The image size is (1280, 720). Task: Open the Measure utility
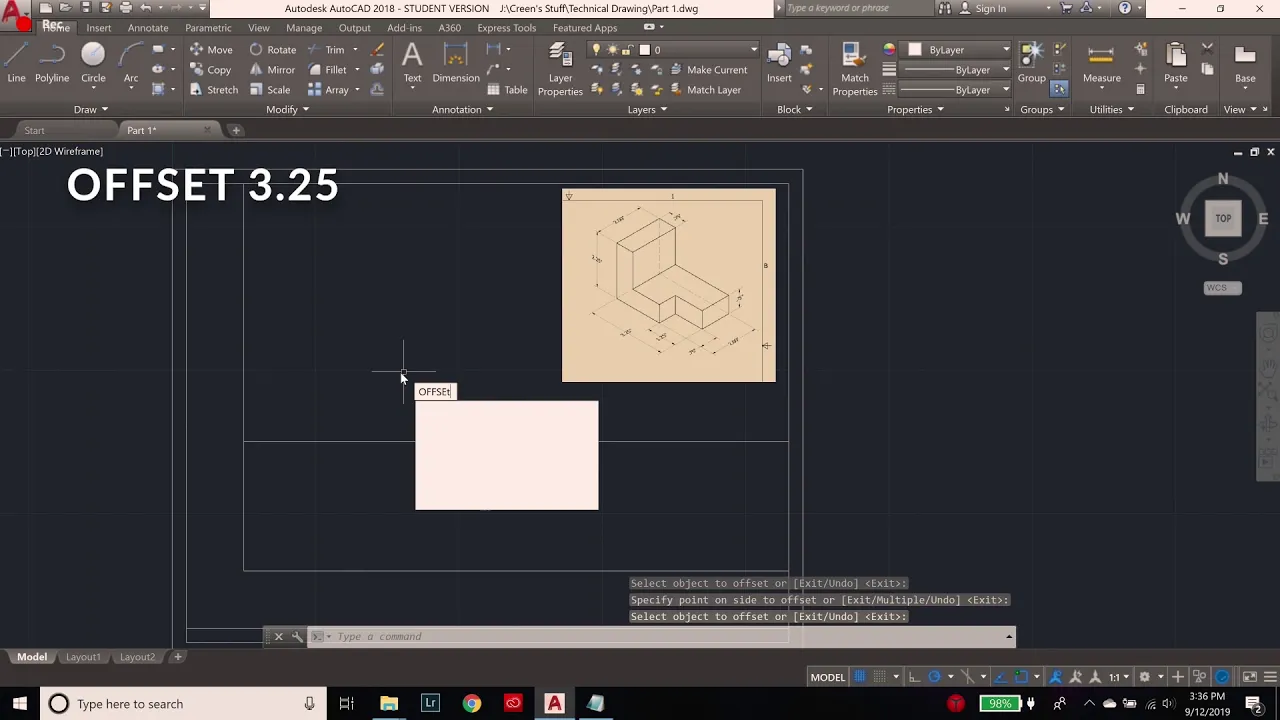1101,63
